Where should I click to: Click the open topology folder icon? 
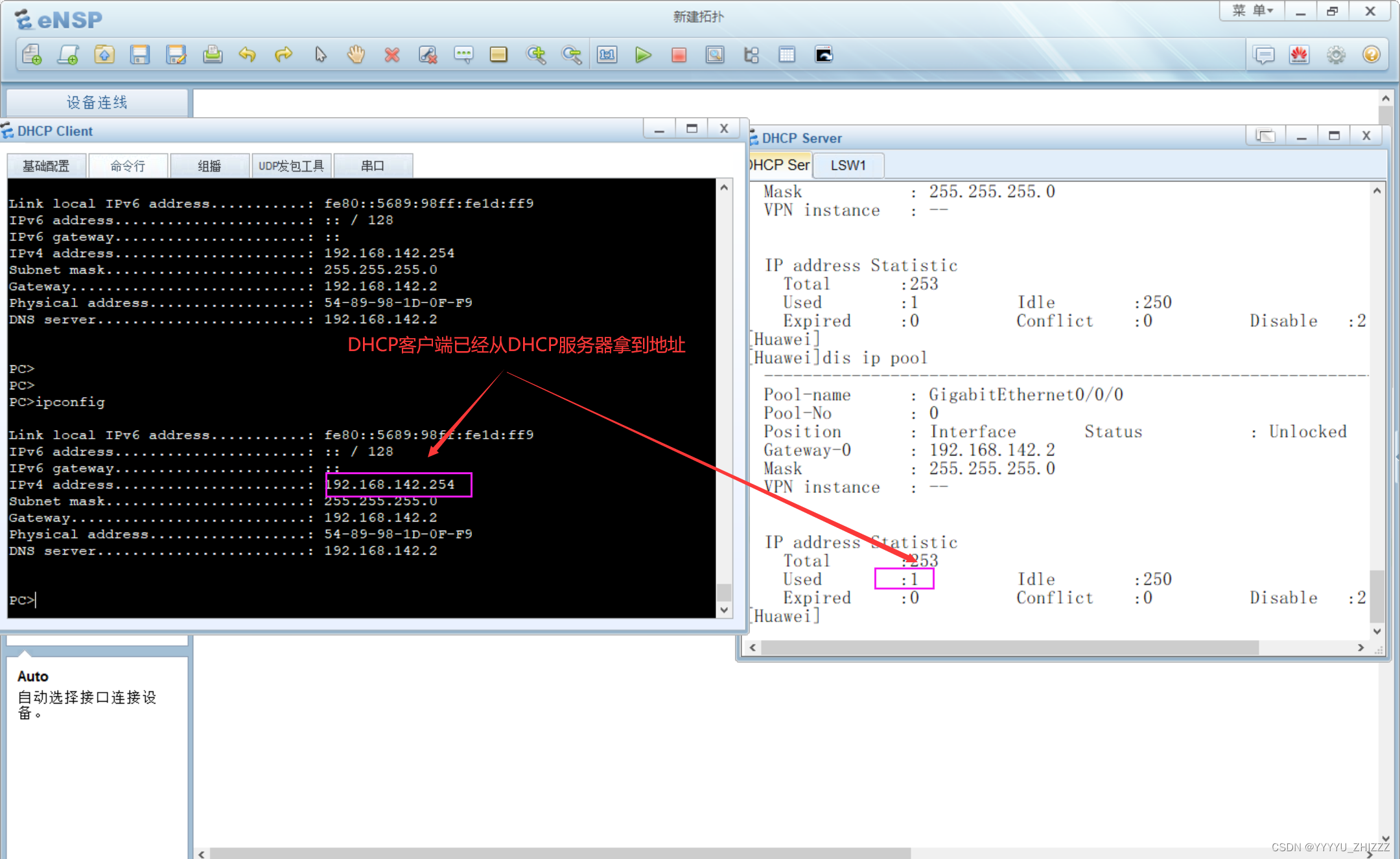point(104,55)
